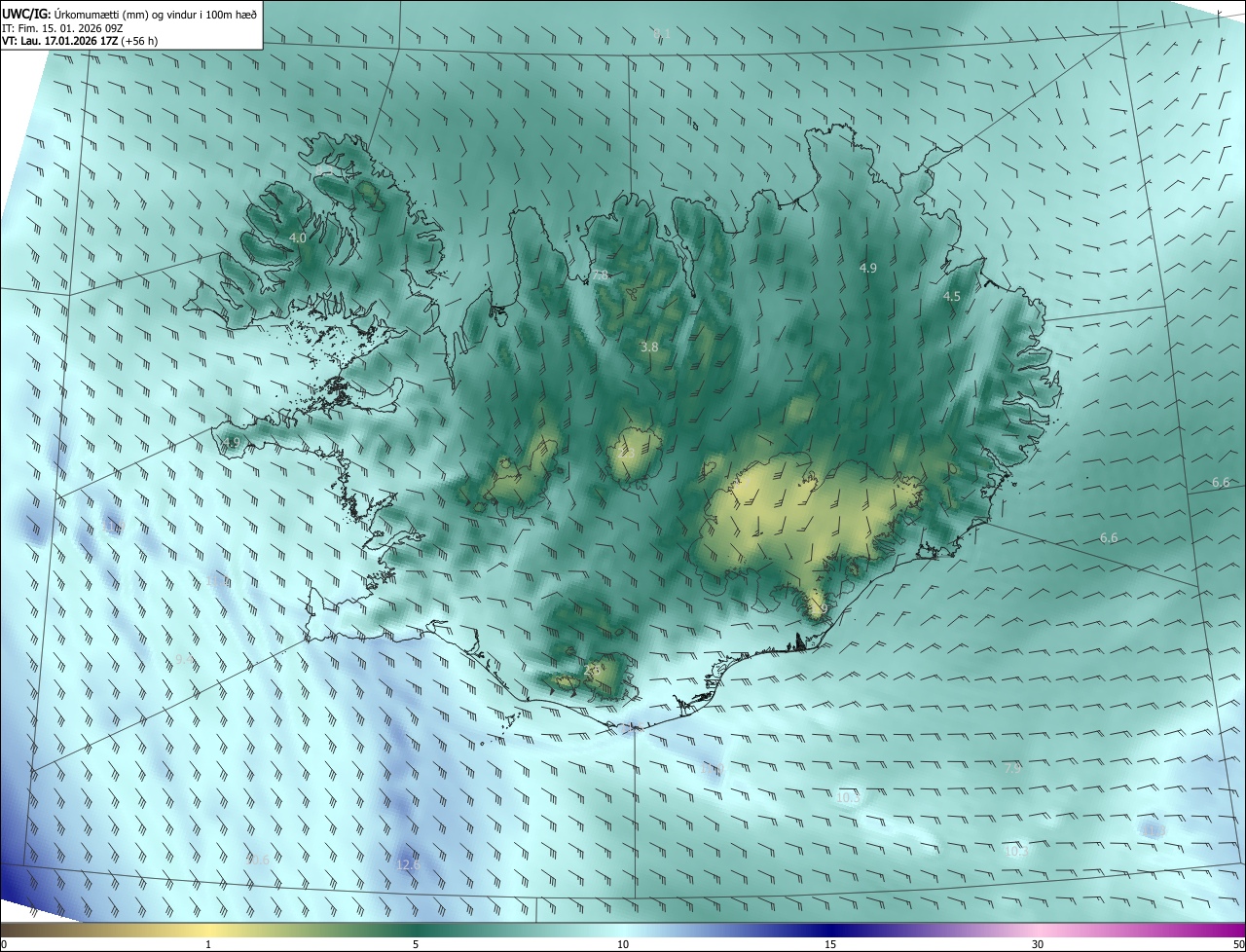1246x952 pixels.
Task: Click the 4.0 value over the Westfjords
Action: (x=298, y=238)
